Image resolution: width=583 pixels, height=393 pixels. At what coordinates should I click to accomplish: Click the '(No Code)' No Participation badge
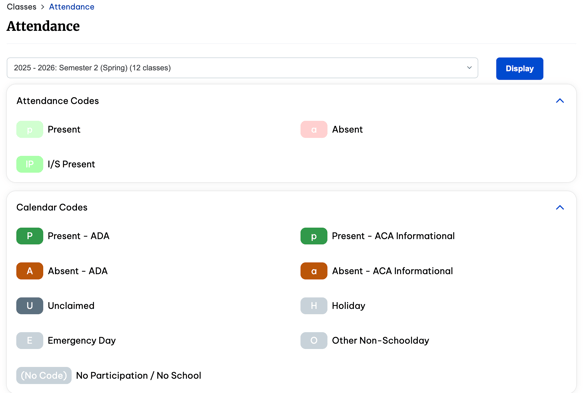pos(44,376)
